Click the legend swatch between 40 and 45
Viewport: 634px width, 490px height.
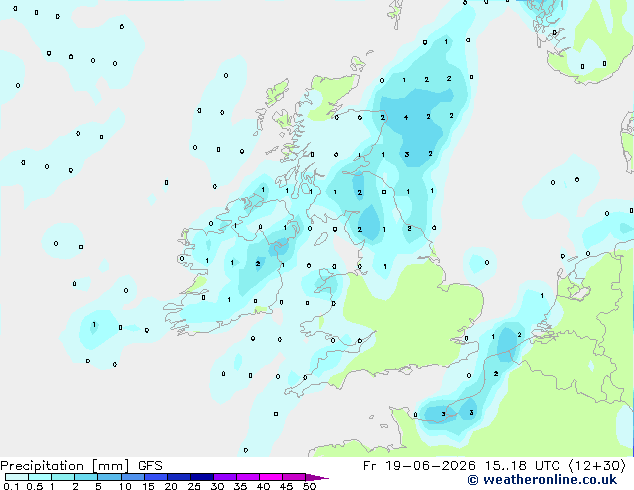pyautogui.click(x=271, y=477)
